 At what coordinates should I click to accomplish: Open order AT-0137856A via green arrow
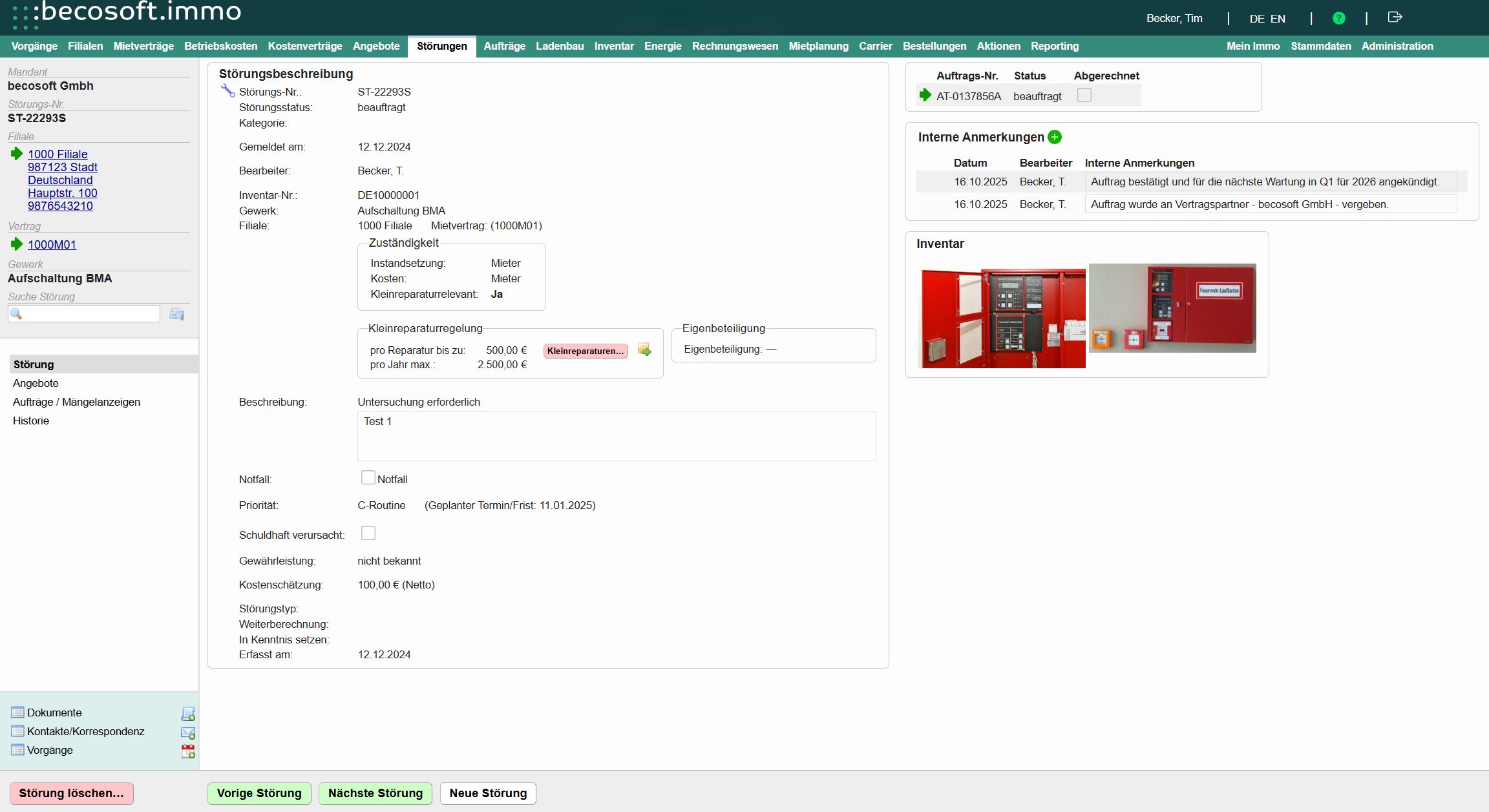tap(925, 95)
